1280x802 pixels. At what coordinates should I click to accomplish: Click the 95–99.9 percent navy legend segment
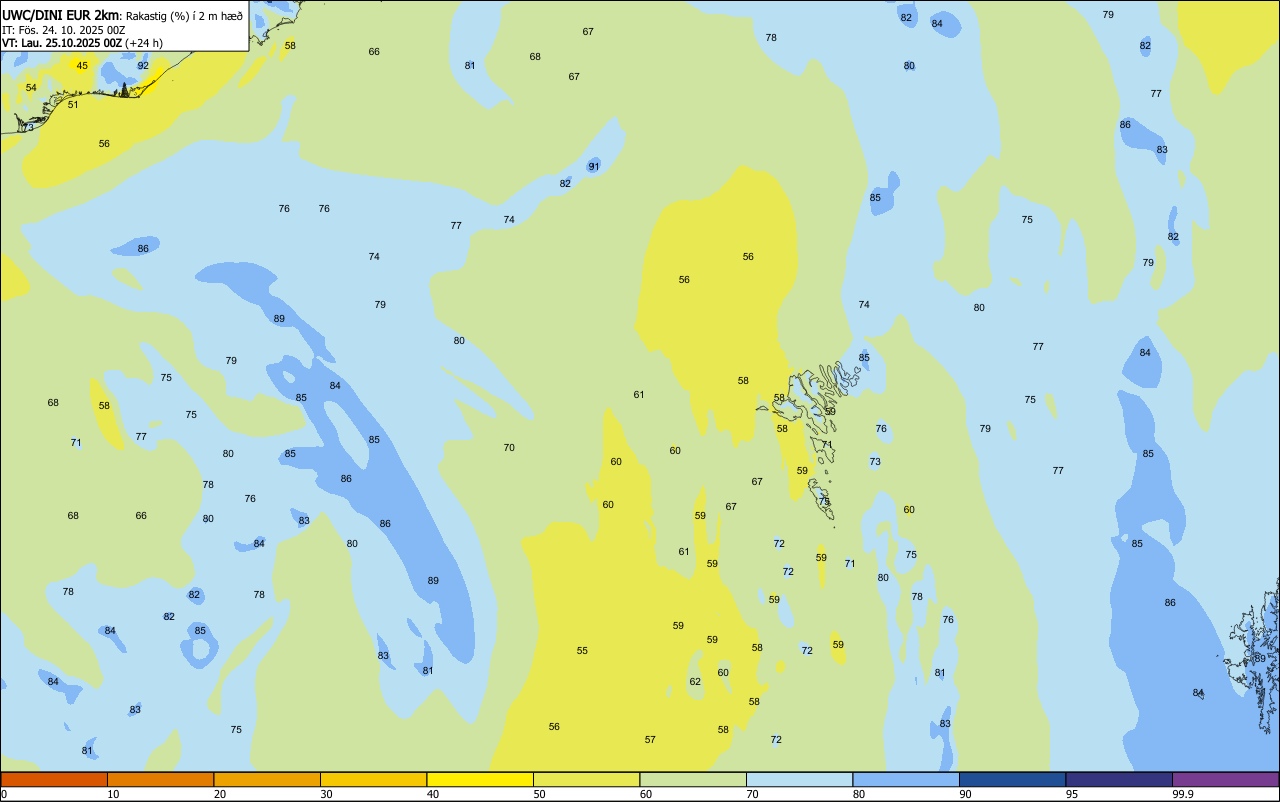tap(1119, 779)
